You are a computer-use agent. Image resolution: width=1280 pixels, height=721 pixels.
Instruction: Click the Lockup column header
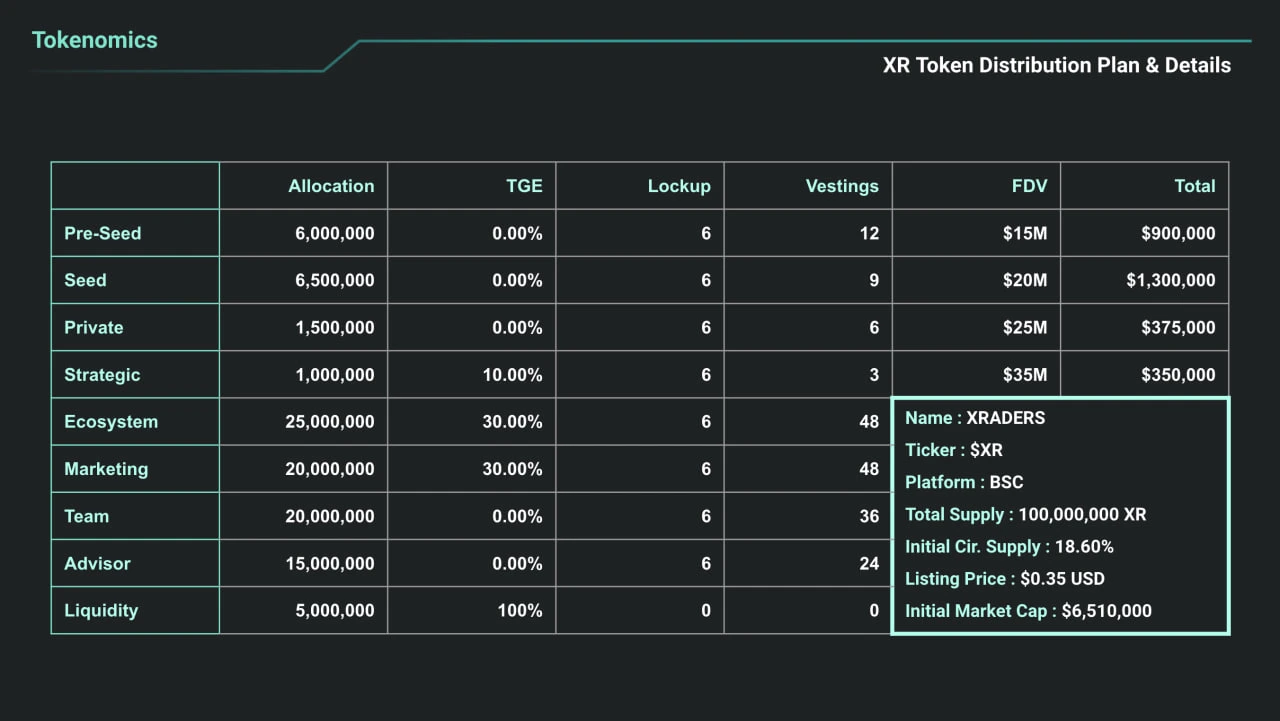click(679, 186)
